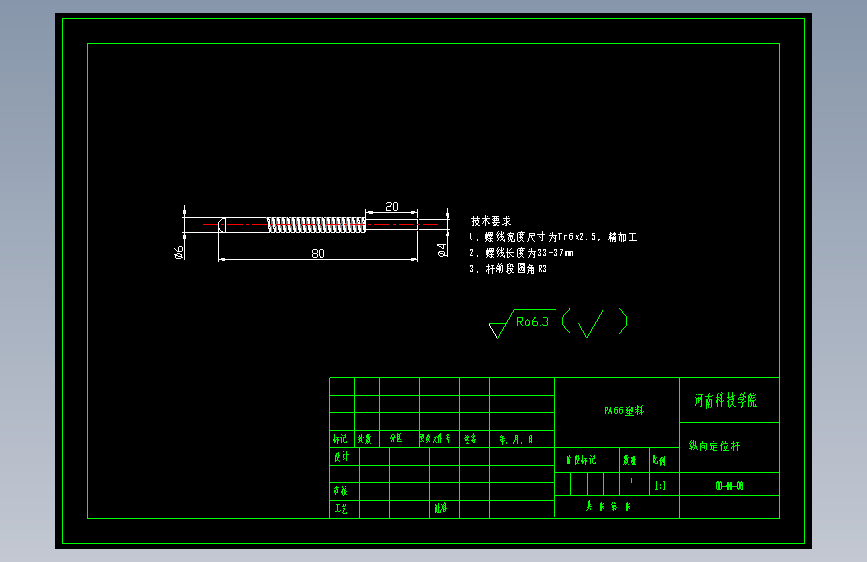The width and height of the screenshot is (867, 562).
Task: Click the '20' dimension text
Action: coord(392,206)
